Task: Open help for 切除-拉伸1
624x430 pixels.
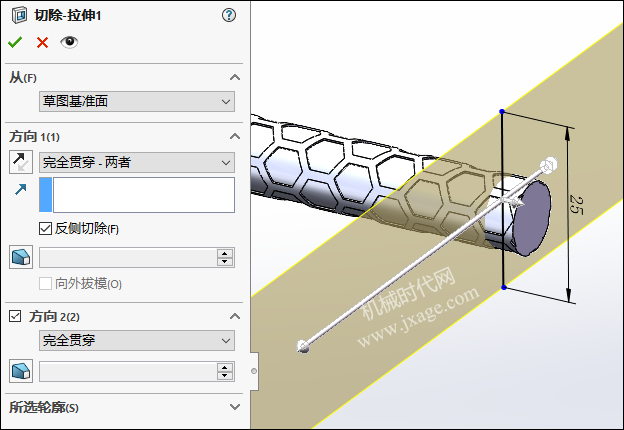Action: (x=229, y=16)
